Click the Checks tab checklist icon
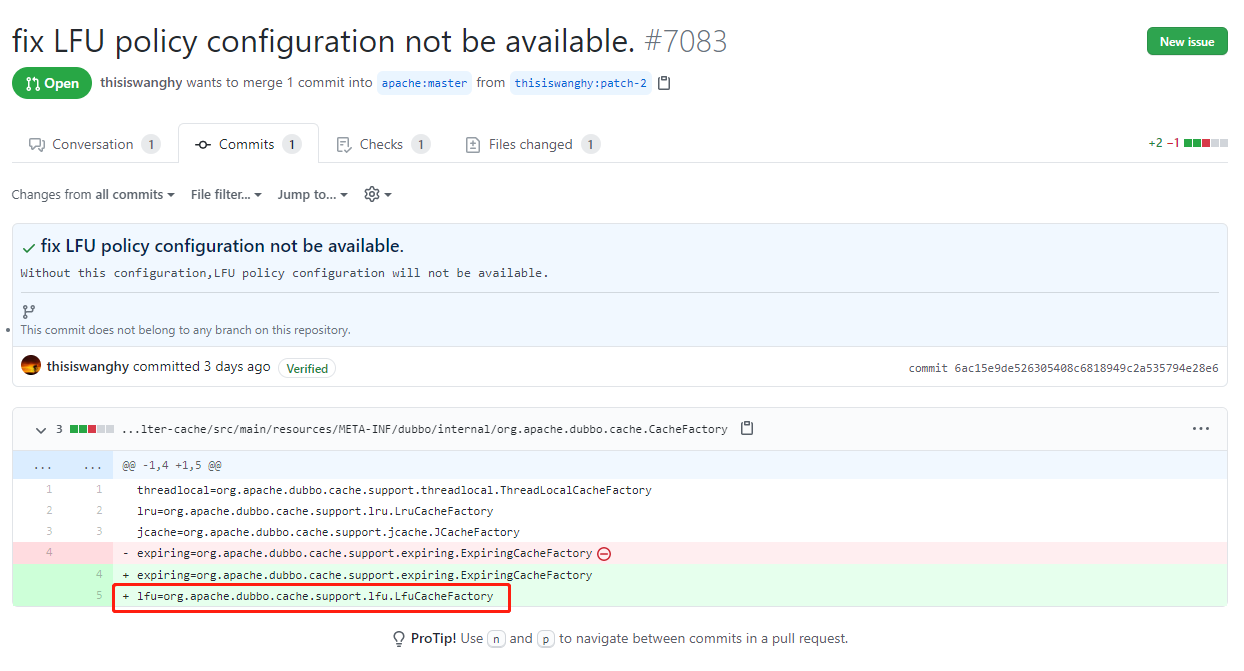Screen dimensions: 1244x671 tap(344, 144)
